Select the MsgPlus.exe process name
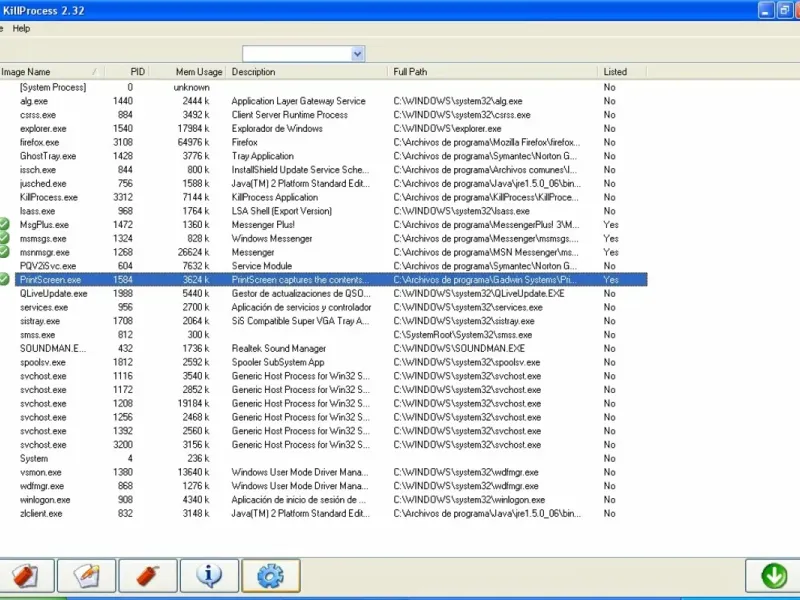This screenshot has width=800, height=600. click(44, 225)
